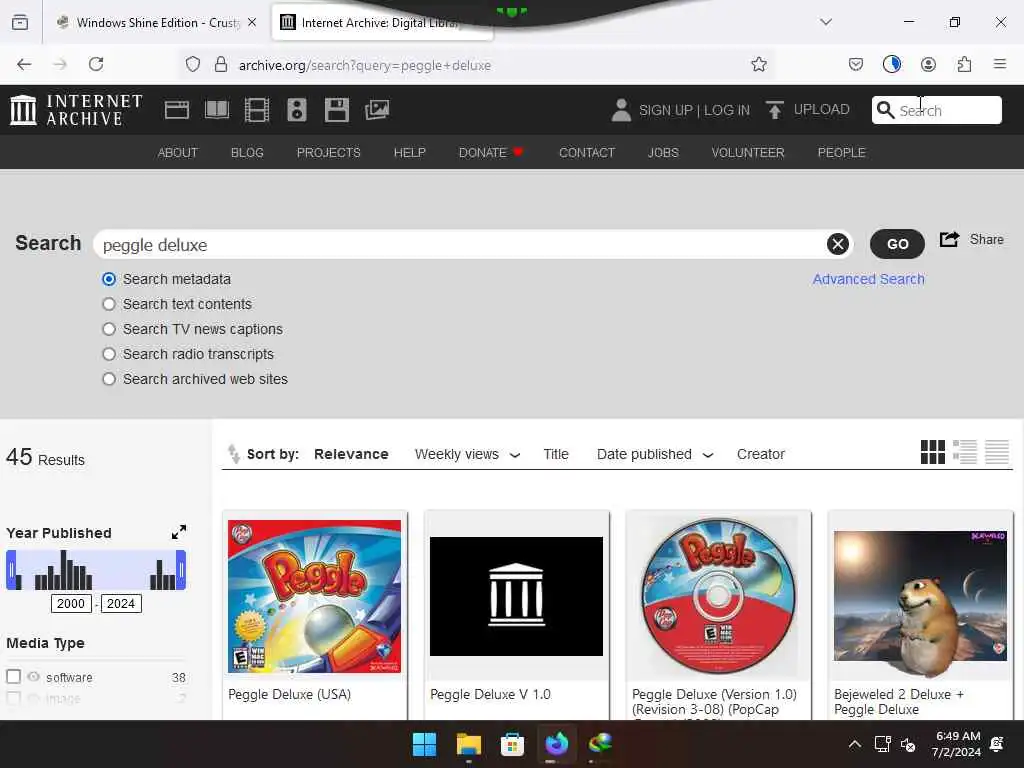
Task: Open the Firefox account icon
Action: 928,64
